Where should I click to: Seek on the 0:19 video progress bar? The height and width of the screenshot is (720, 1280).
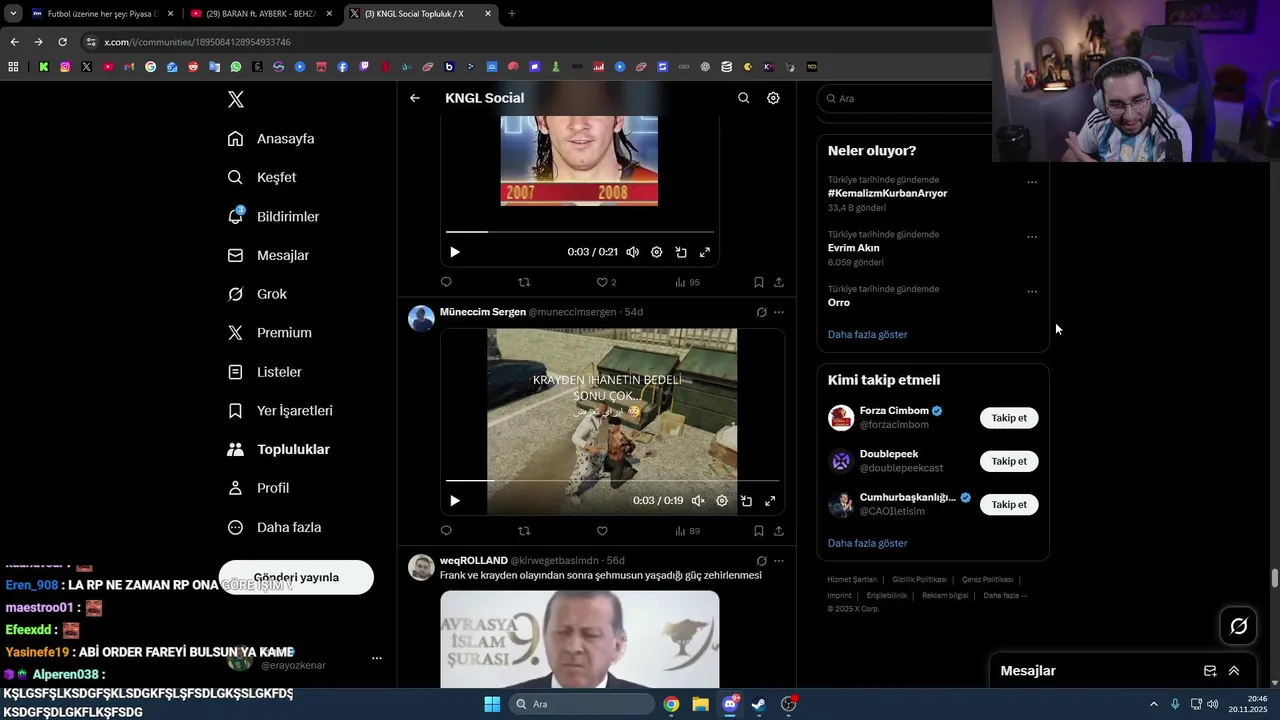(x=612, y=481)
